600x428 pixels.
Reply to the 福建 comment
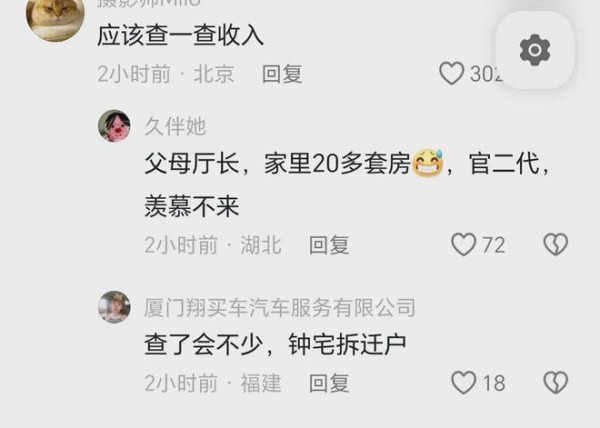pos(329,383)
